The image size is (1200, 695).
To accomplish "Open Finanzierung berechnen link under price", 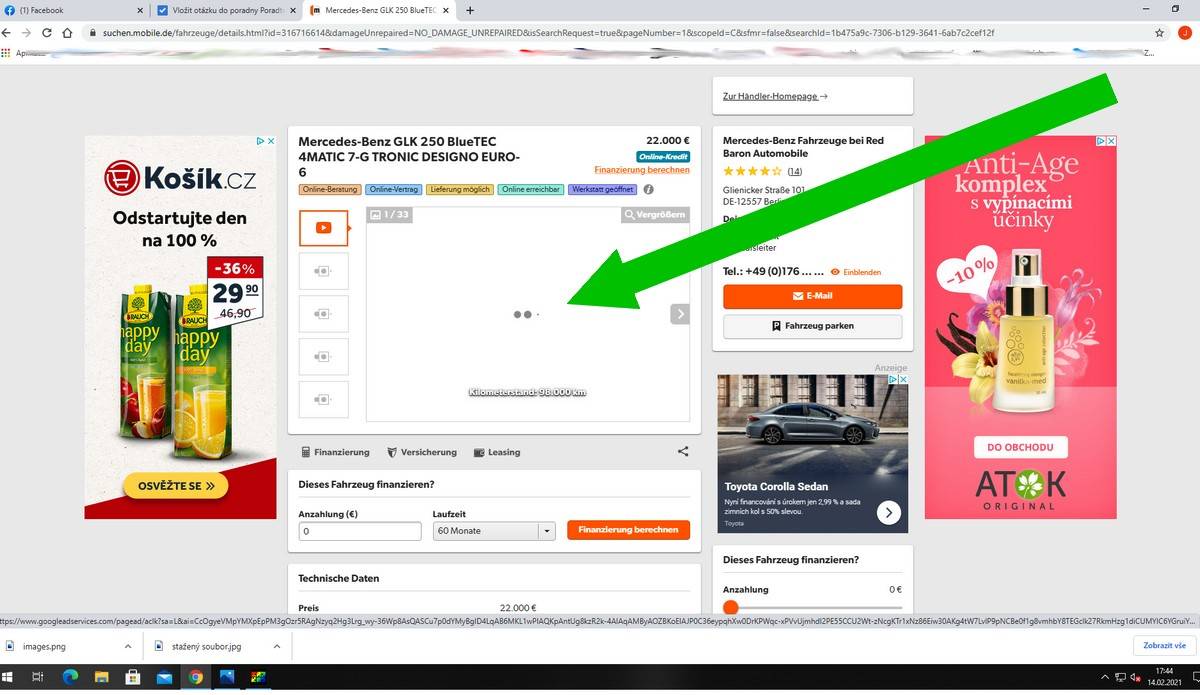I will [642, 170].
